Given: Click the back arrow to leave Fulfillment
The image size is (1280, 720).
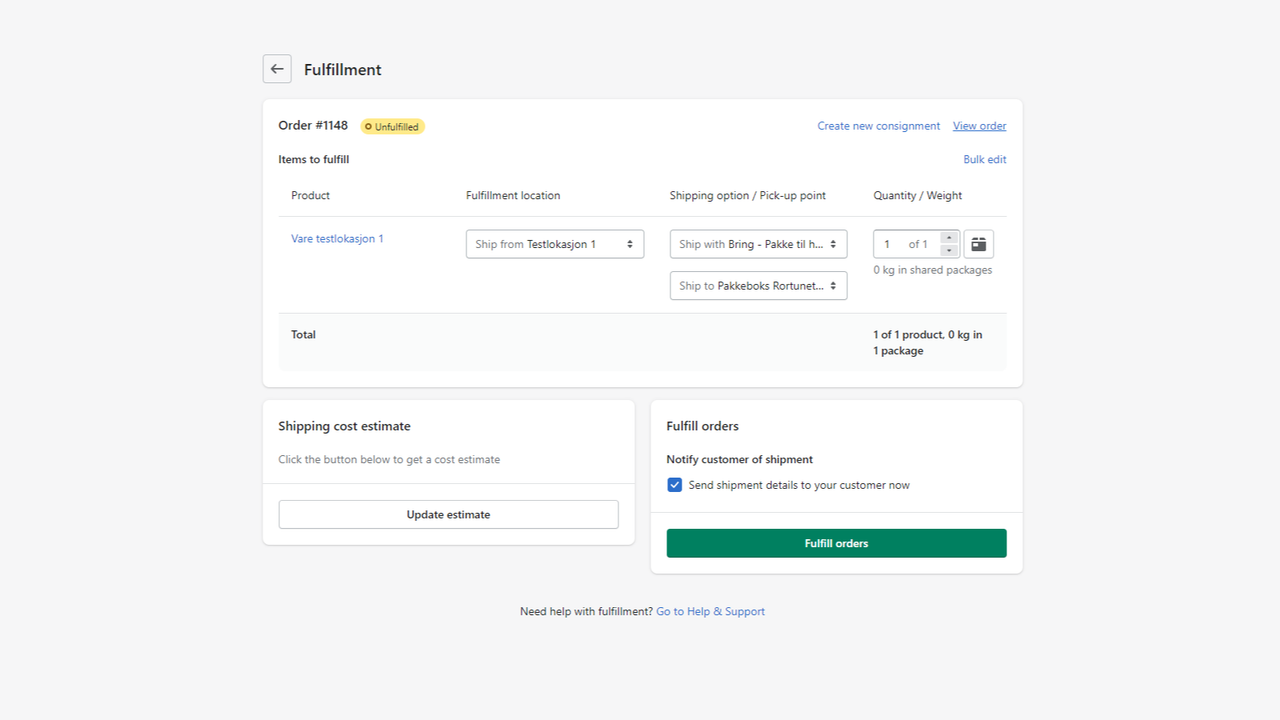Looking at the screenshot, I should 277,68.
